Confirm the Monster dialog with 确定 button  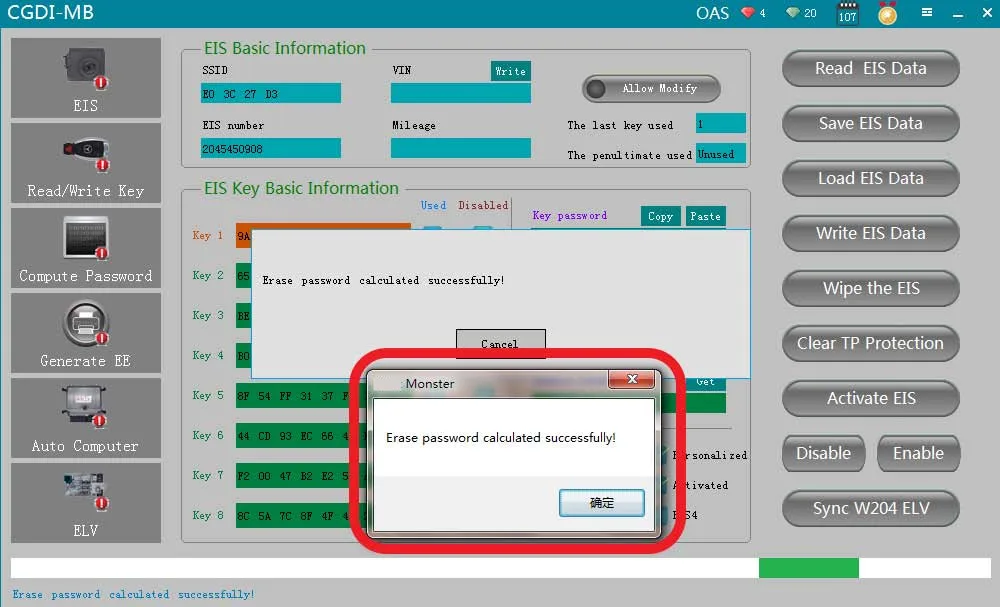(x=601, y=503)
